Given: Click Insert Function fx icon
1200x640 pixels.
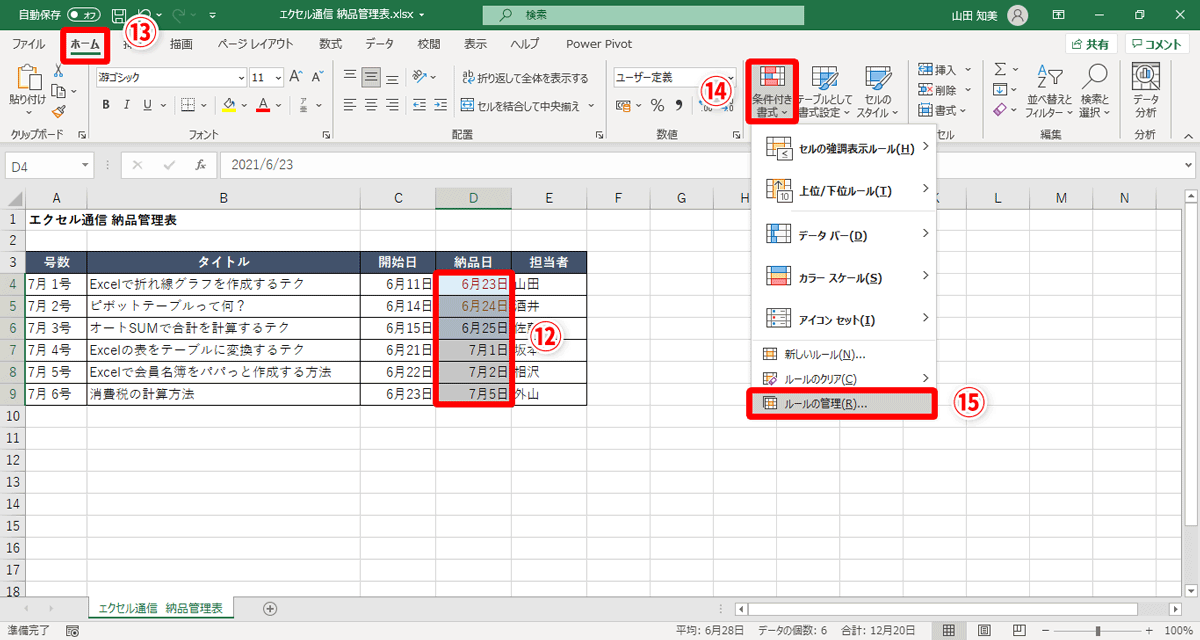Looking at the screenshot, I should click(x=200, y=165).
